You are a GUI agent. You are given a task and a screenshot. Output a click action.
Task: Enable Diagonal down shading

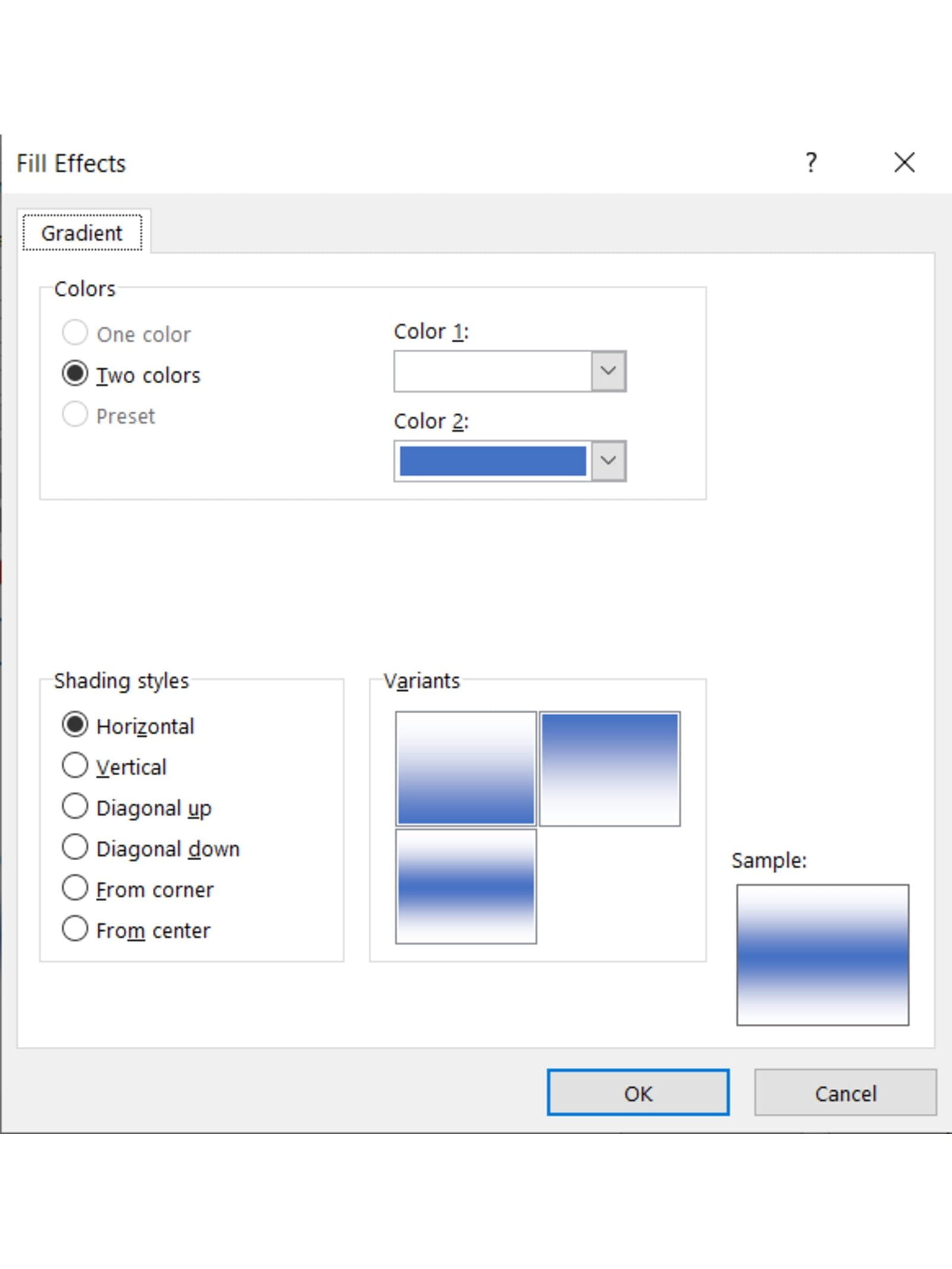75,848
